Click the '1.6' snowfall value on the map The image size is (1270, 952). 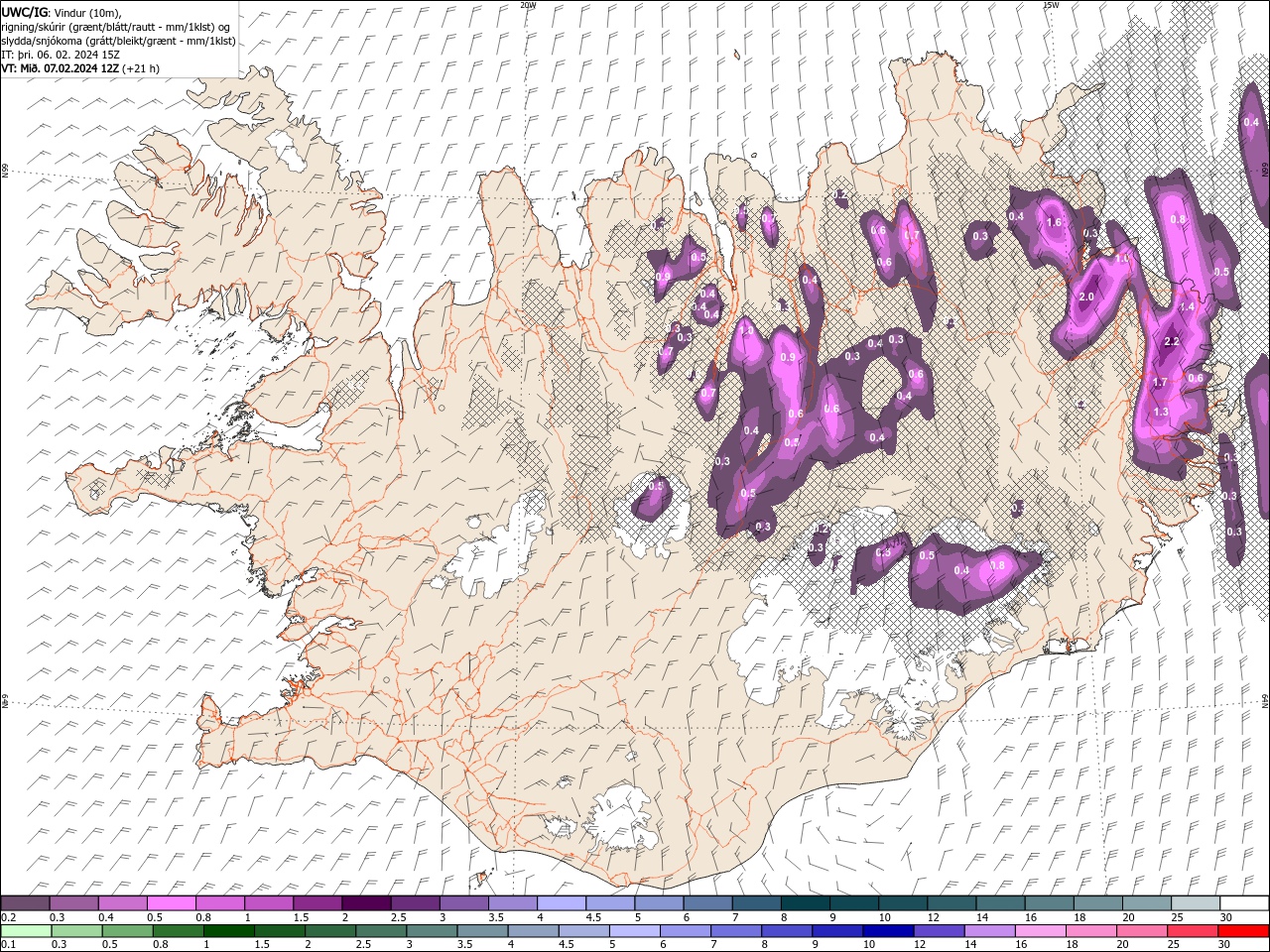pyautogui.click(x=1055, y=222)
